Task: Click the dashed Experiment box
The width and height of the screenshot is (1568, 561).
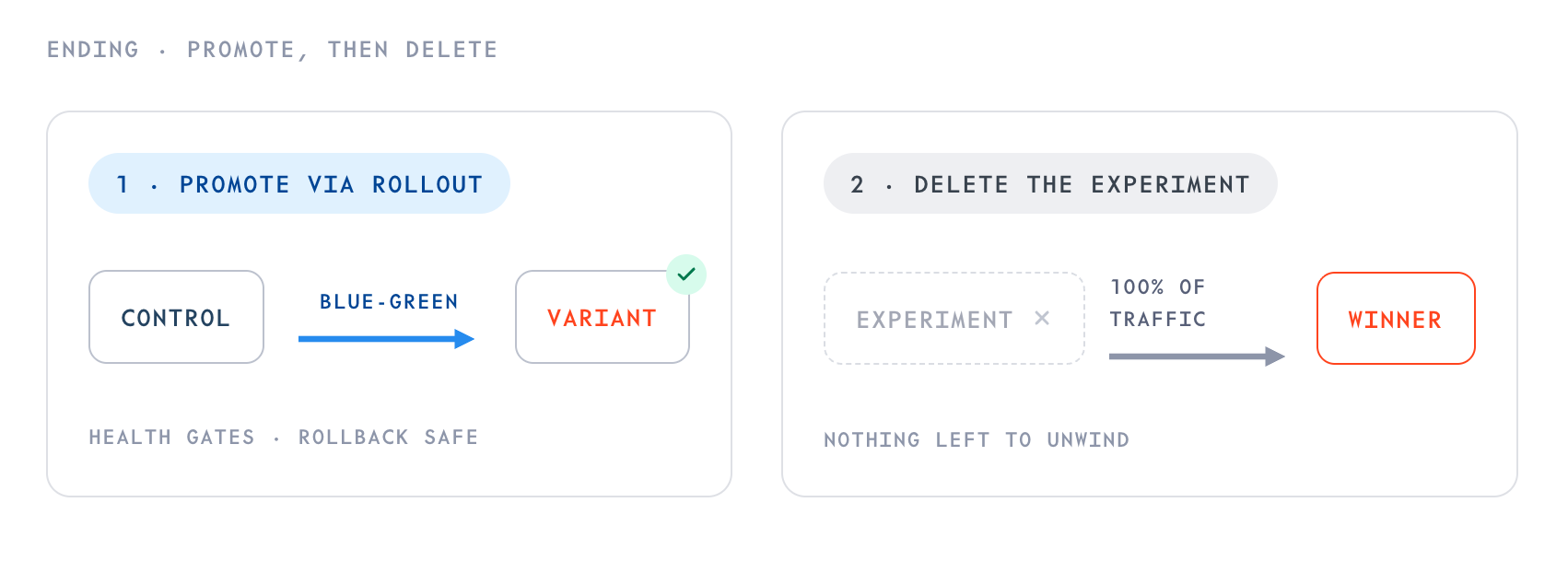Action: tap(954, 318)
